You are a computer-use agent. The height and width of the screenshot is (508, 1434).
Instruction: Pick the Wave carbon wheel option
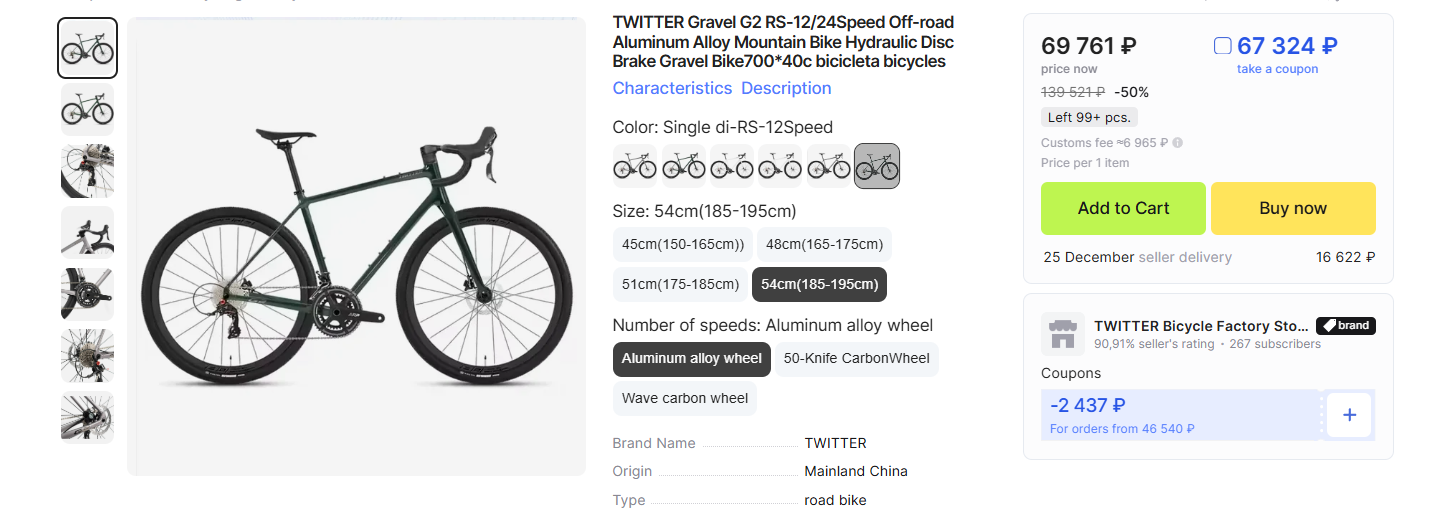[685, 398]
